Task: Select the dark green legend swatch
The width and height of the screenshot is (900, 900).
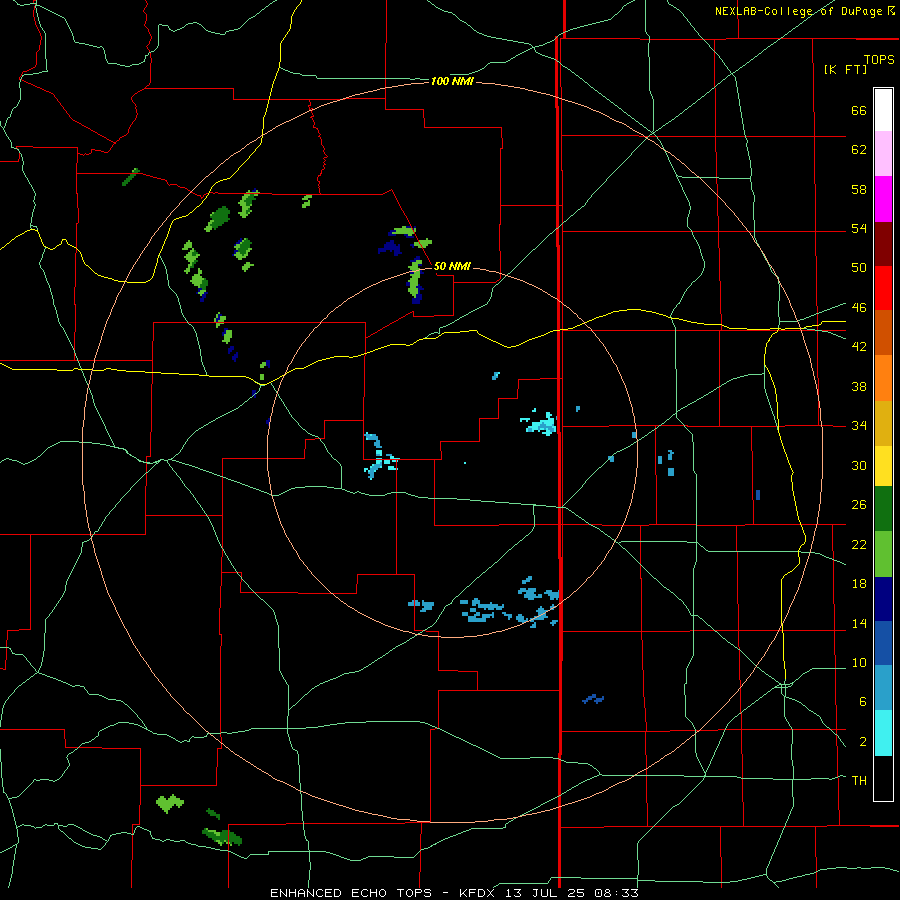Action: click(883, 509)
